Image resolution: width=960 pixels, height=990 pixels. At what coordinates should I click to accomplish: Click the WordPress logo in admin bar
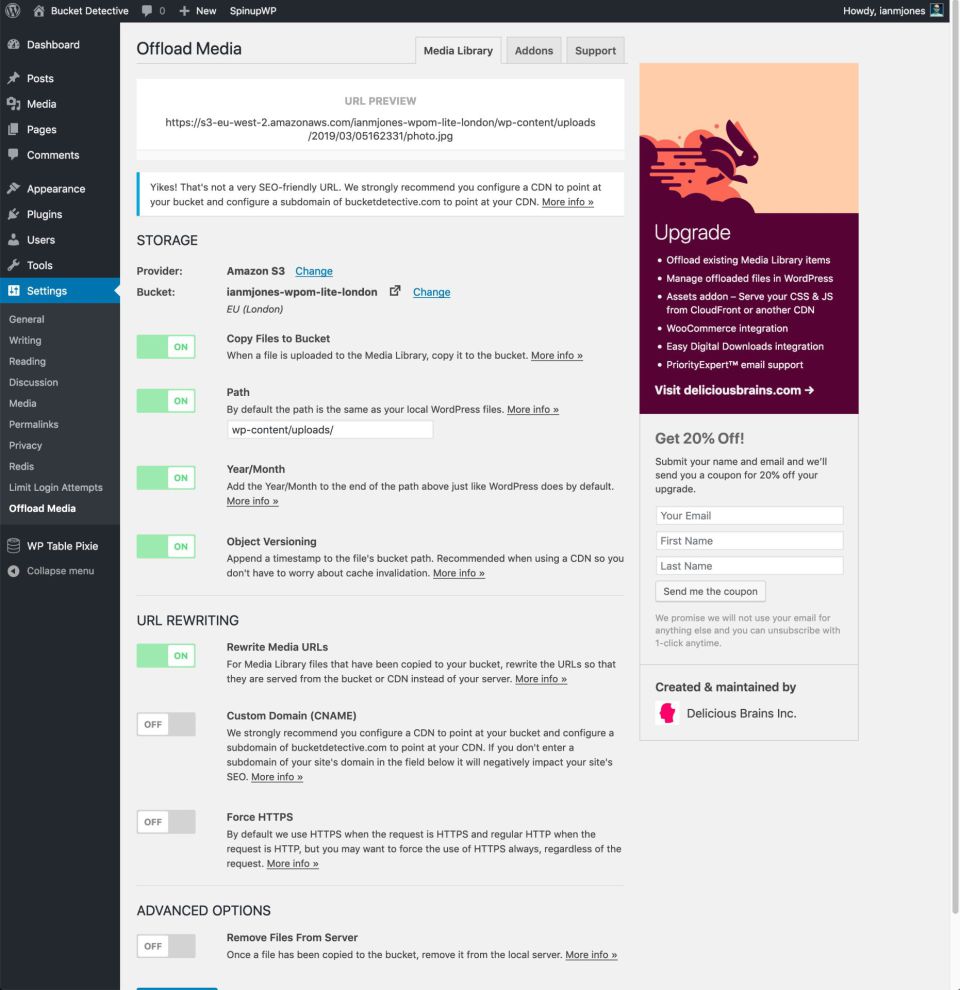(13, 11)
